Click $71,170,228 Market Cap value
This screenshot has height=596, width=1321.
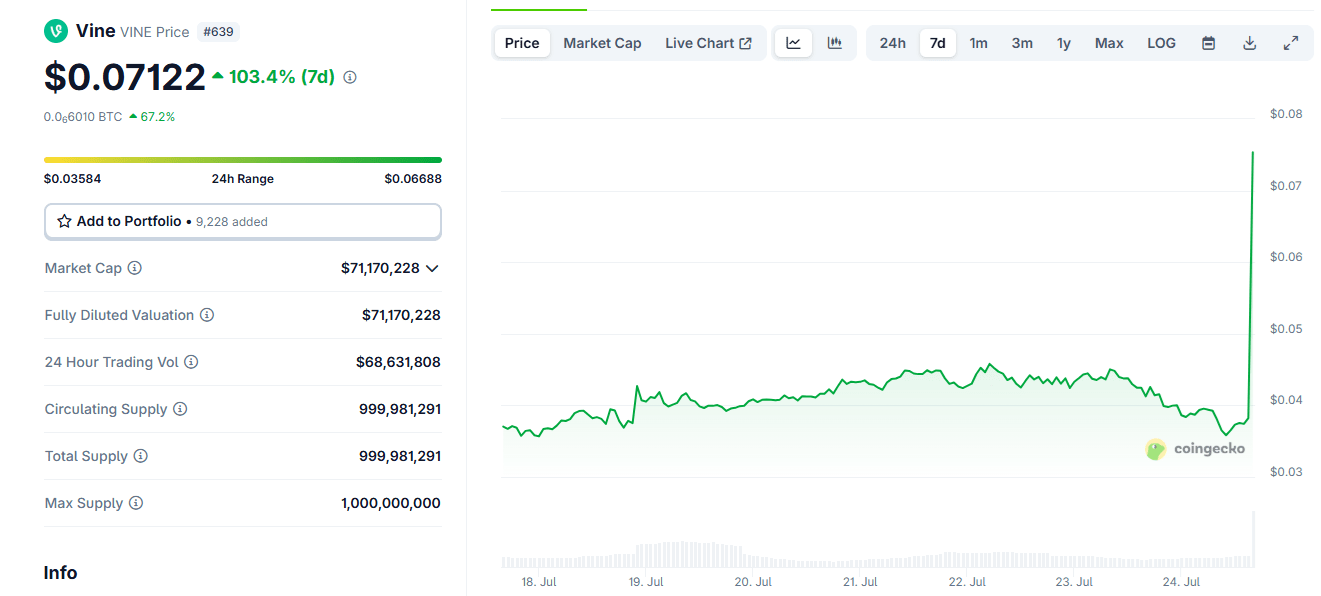[x=380, y=268]
